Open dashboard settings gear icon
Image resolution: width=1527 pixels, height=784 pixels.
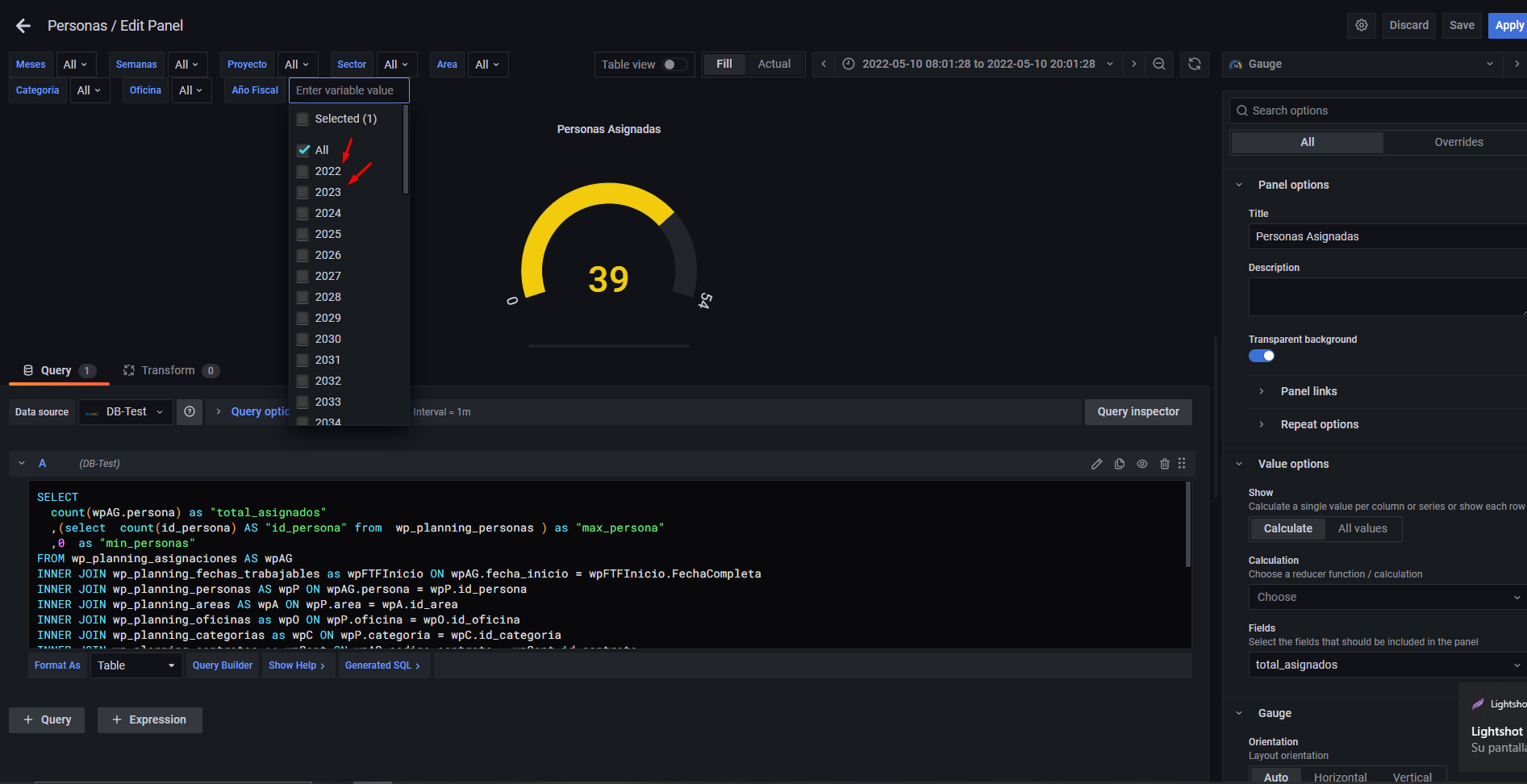tap(1361, 25)
